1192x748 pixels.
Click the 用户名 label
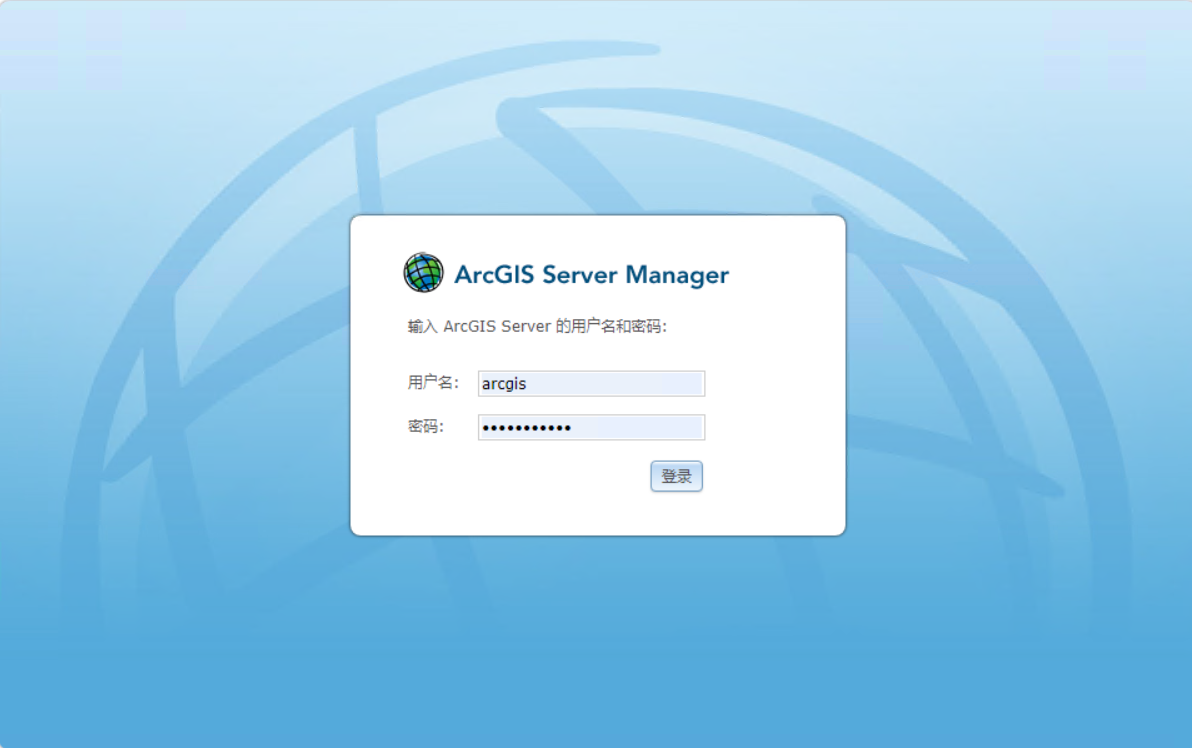tap(433, 382)
